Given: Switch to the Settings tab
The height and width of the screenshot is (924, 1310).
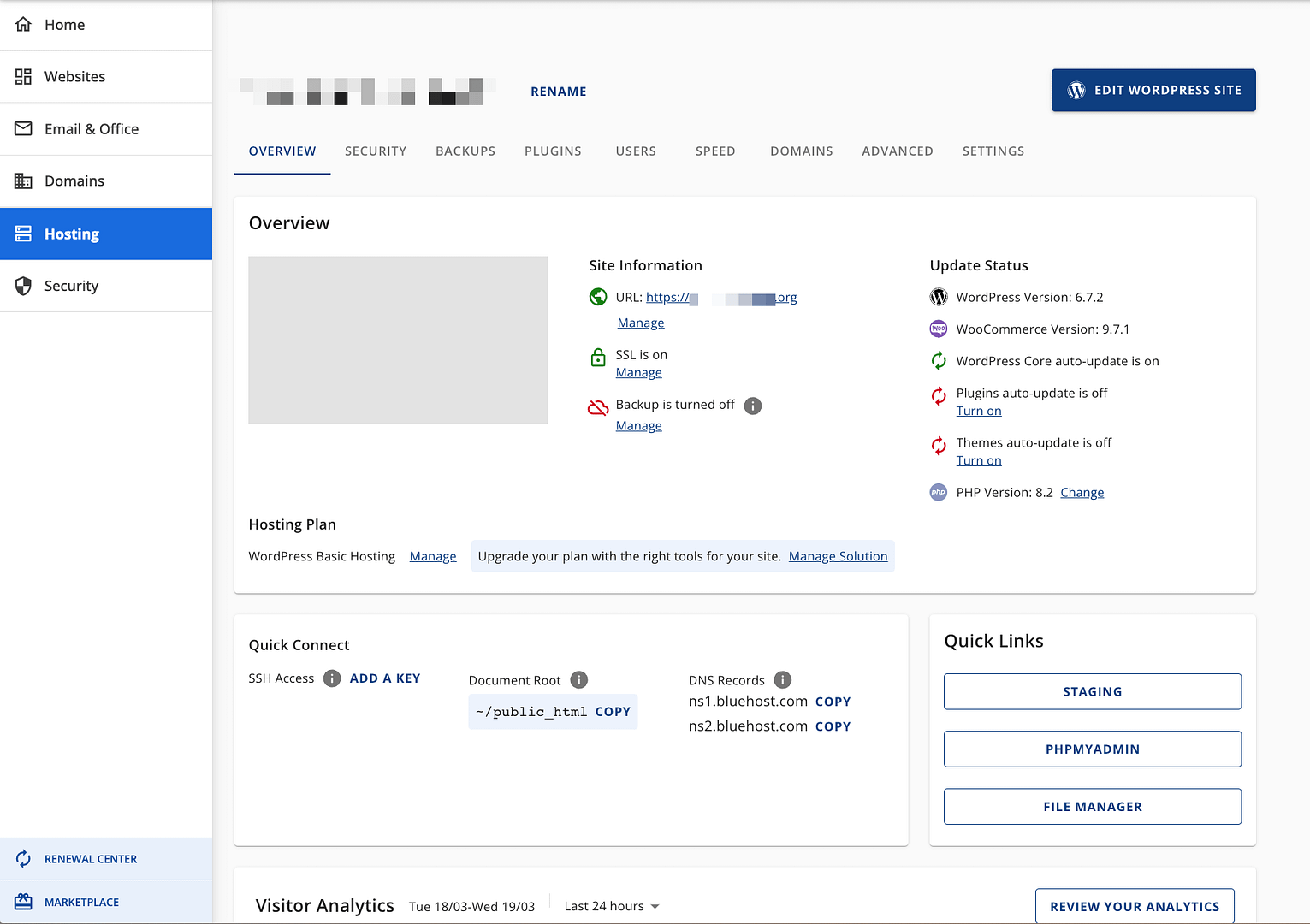Looking at the screenshot, I should pos(993,151).
